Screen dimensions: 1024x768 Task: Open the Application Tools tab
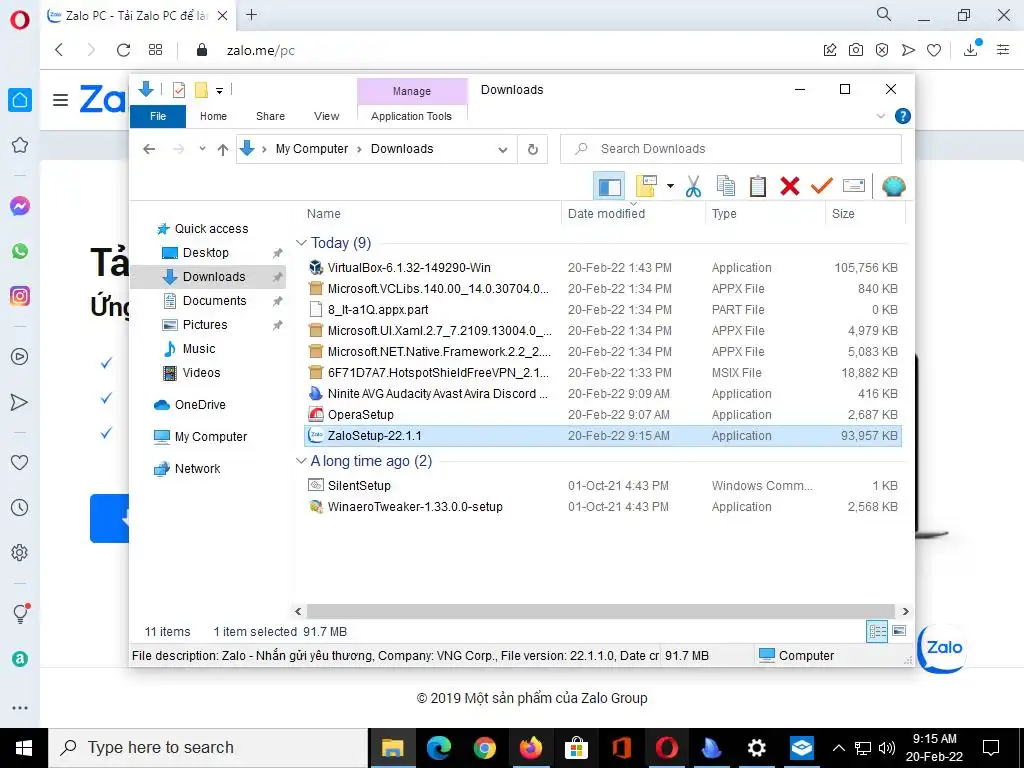coord(411,116)
